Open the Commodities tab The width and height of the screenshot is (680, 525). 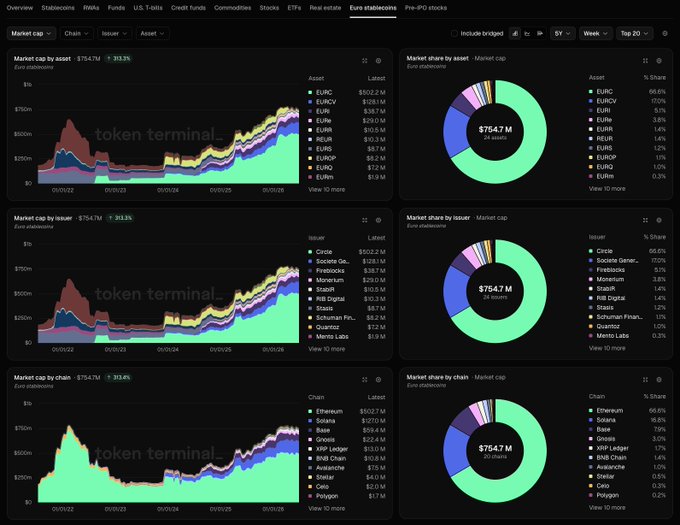232,8
